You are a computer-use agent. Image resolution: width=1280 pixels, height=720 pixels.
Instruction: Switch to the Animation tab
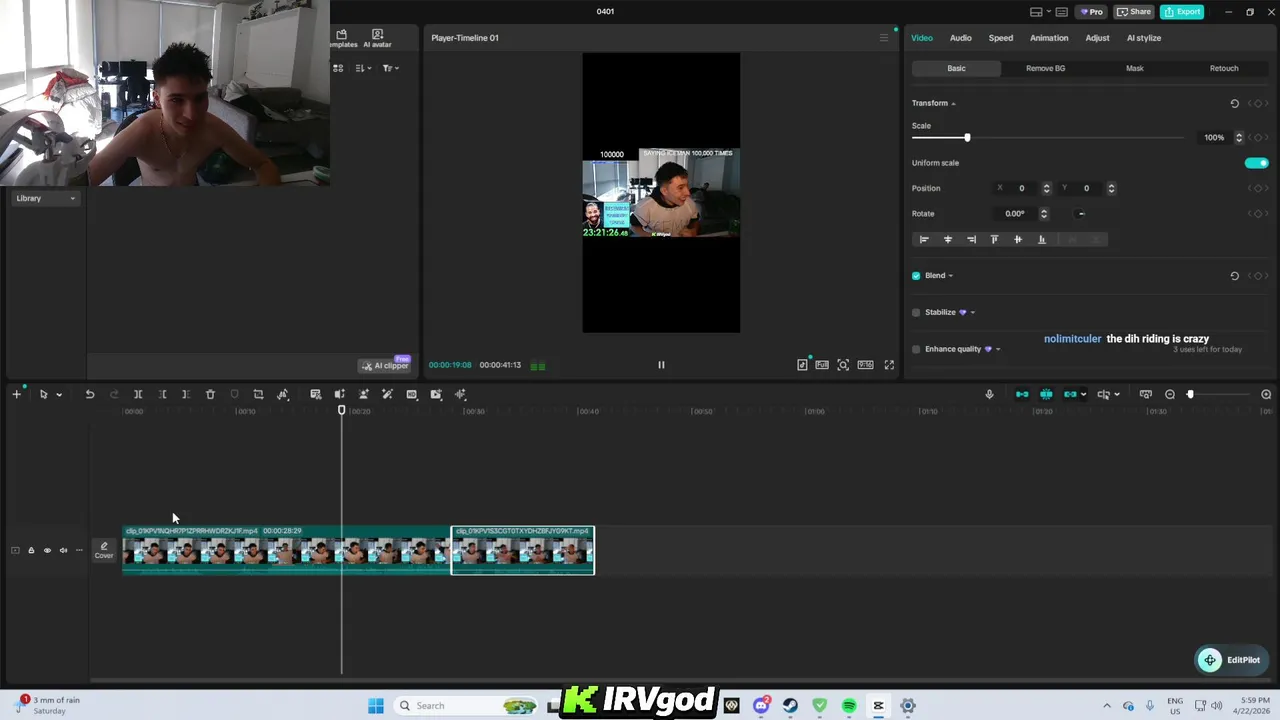click(1049, 38)
